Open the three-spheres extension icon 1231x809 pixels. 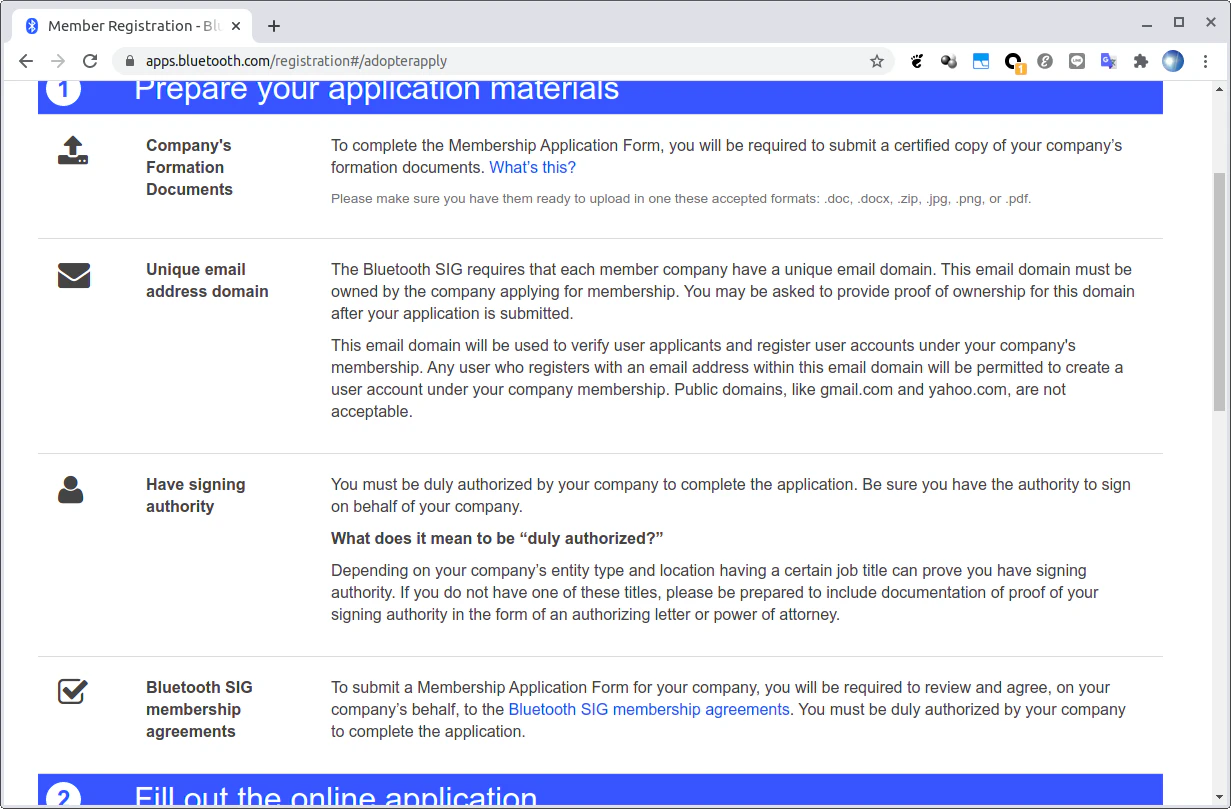click(949, 61)
